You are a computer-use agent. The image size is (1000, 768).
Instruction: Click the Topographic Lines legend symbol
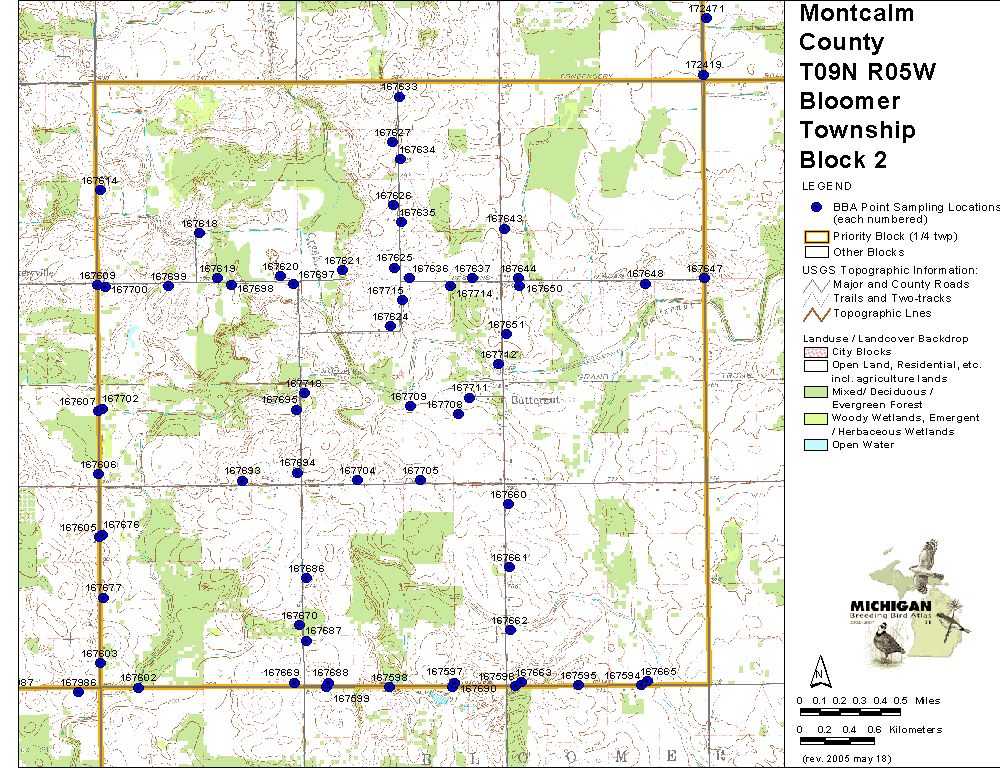[816, 313]
